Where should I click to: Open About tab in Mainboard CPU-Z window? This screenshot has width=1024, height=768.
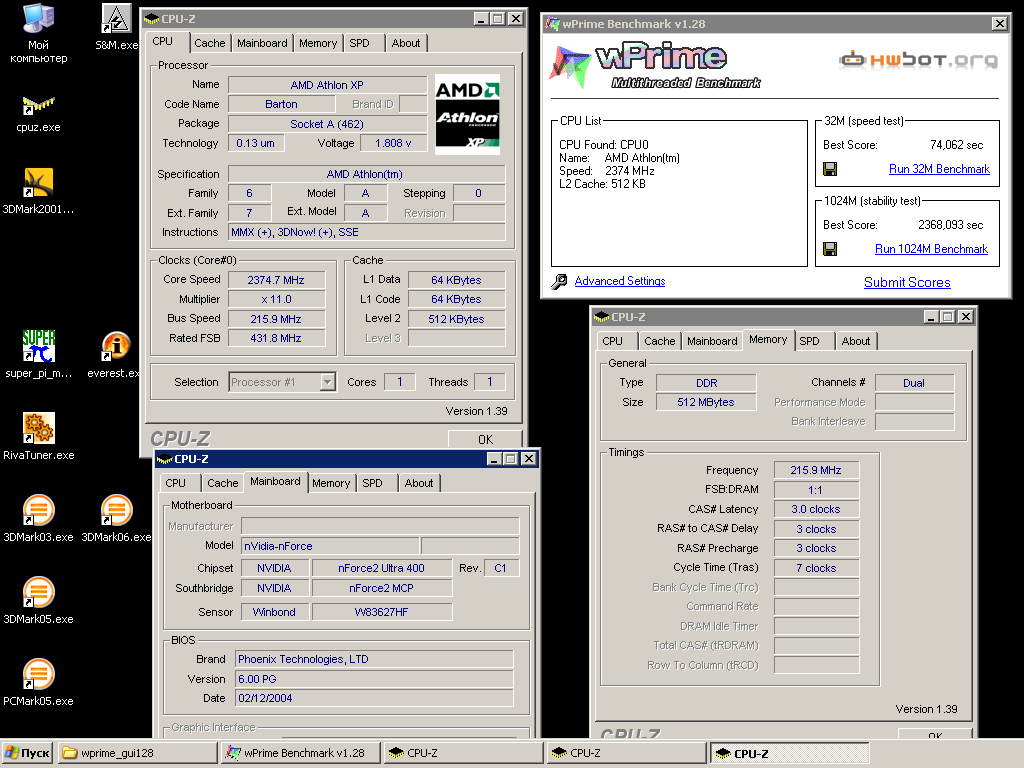tap(419, 483)
